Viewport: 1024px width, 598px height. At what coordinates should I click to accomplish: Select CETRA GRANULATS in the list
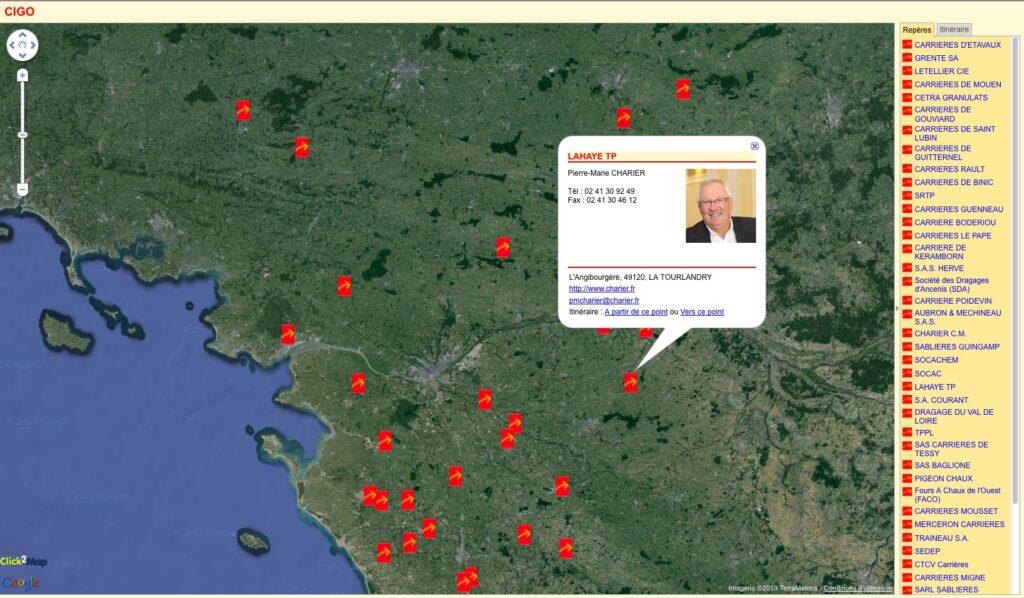click(951, 97)
